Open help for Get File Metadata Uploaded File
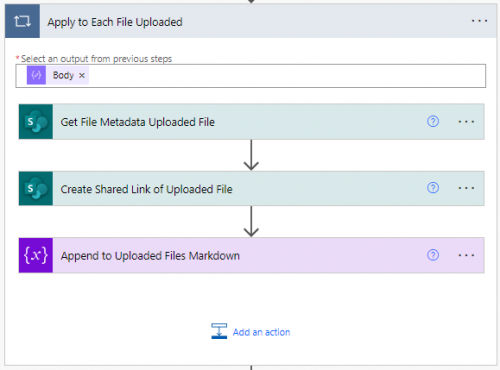The image size is (500, 370). (433, 121)
